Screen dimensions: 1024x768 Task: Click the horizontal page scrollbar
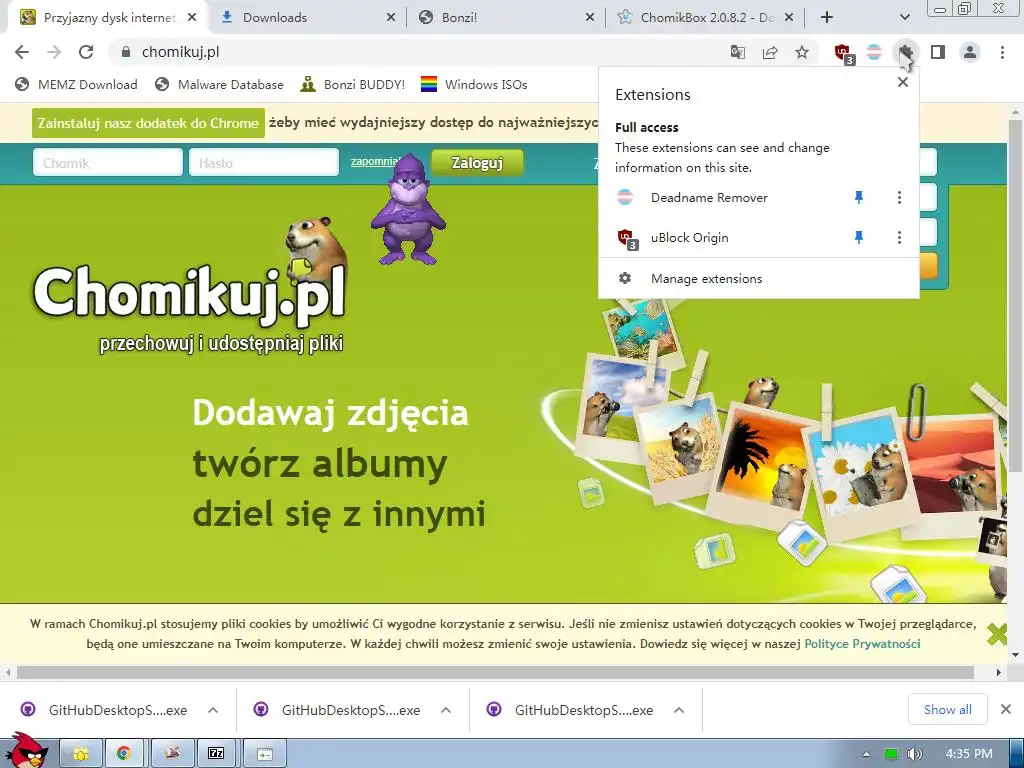[495, 673]
